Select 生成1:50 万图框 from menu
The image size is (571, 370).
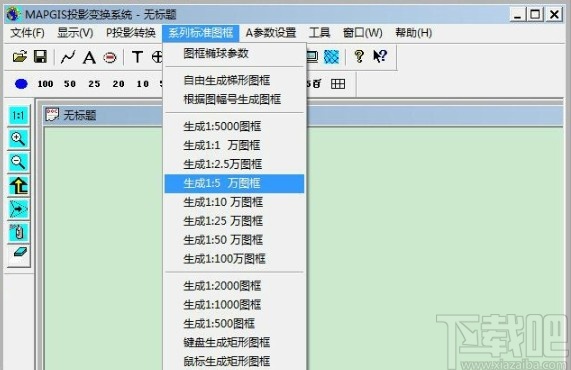point(234,240)
